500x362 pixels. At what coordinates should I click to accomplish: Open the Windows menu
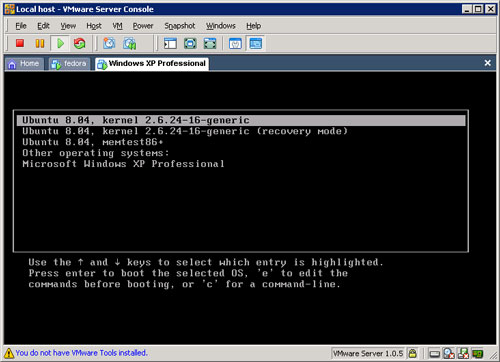click(x=221, y=26)
